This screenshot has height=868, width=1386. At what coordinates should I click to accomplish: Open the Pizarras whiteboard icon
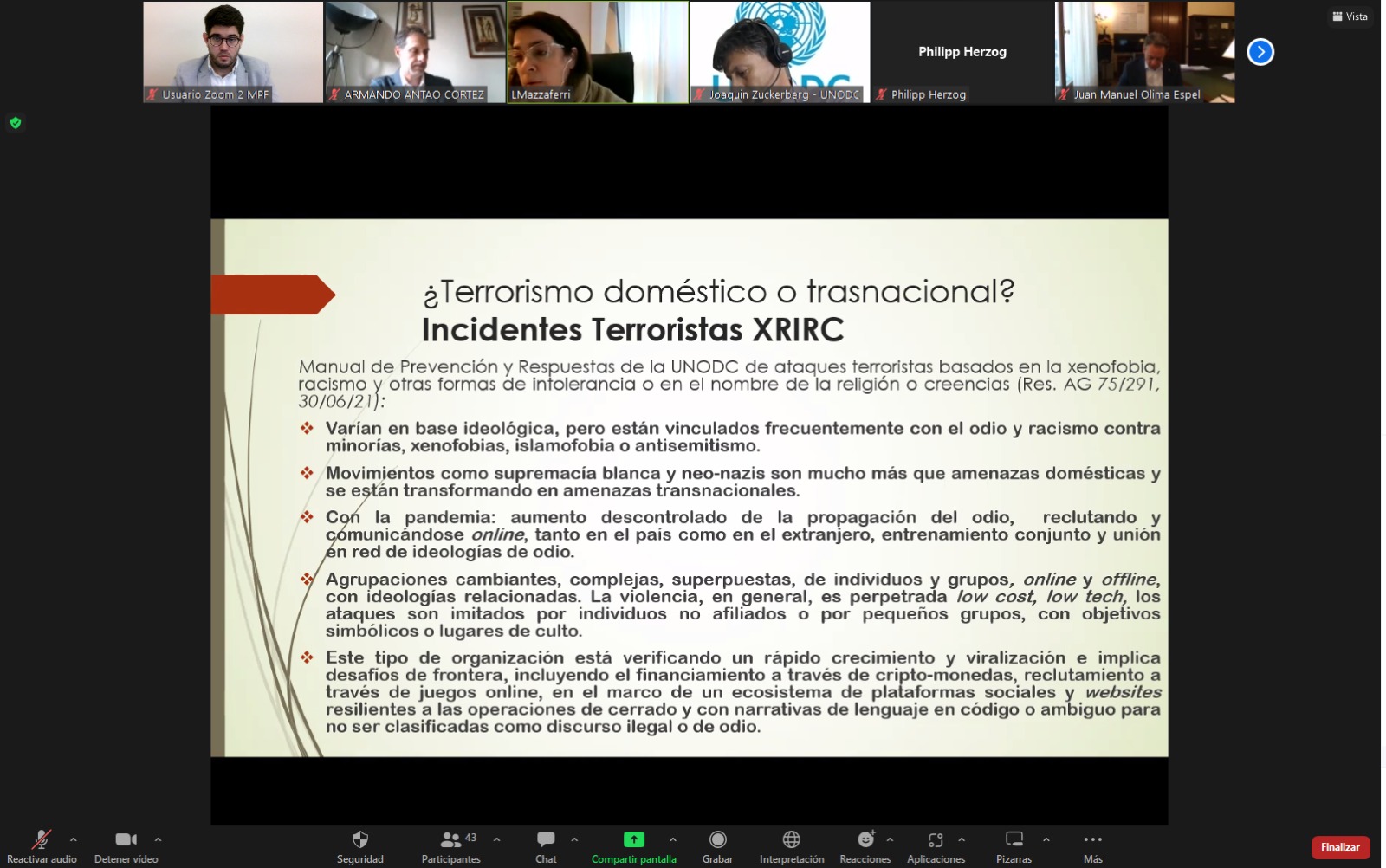pyautogui.click(x=1014, y=839)
